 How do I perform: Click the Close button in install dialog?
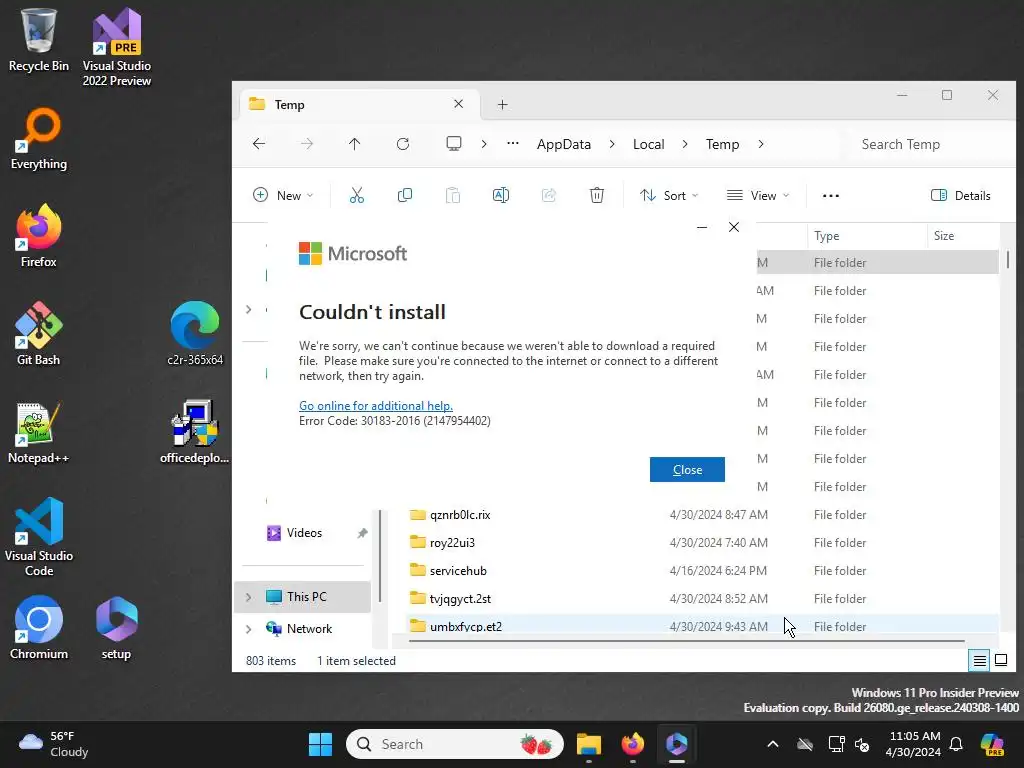[x=687, y=470]
